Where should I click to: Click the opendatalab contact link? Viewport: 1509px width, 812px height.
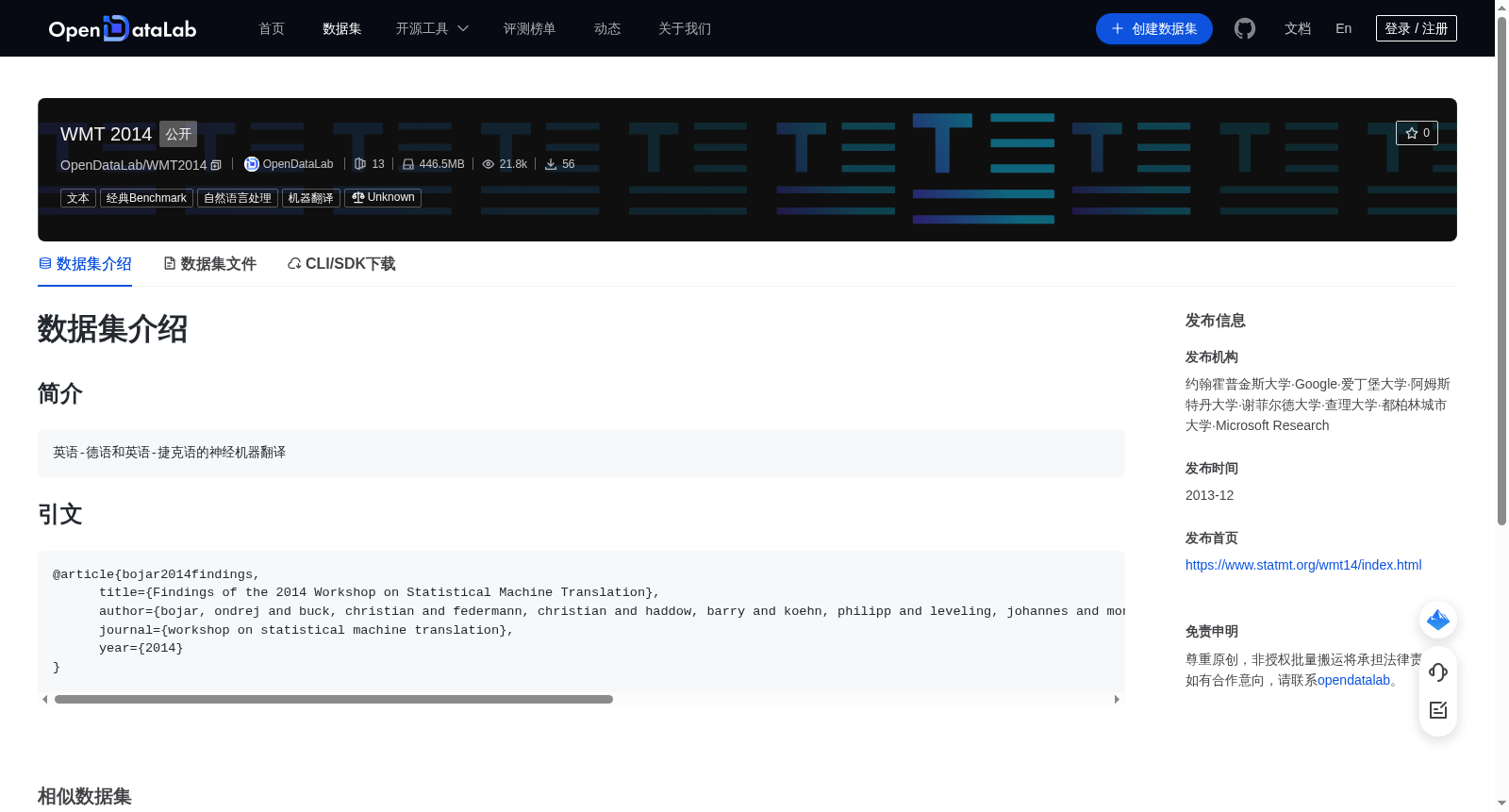pyautogui.click(x=1353, y=680)
